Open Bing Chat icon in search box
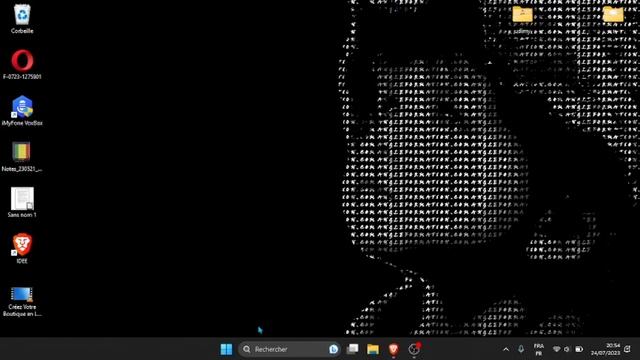The image size is (640, 360). coord(333,349)
